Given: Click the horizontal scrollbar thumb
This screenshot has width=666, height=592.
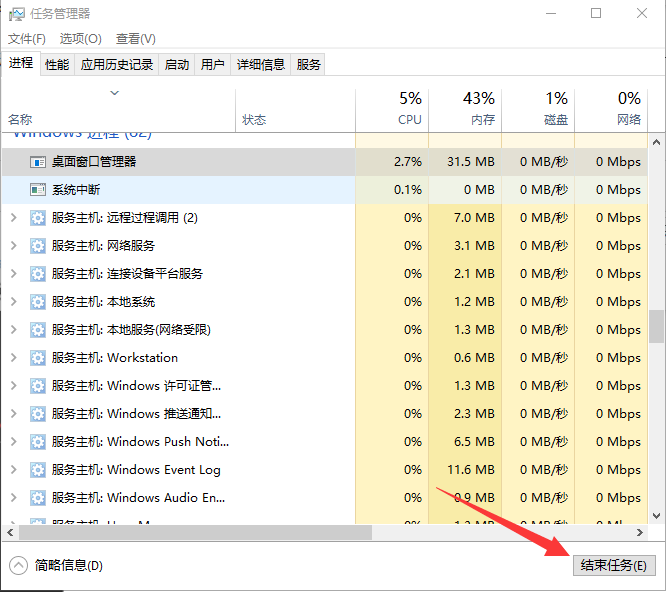Looking at the screenshot, I should click(x=195, y=533).
